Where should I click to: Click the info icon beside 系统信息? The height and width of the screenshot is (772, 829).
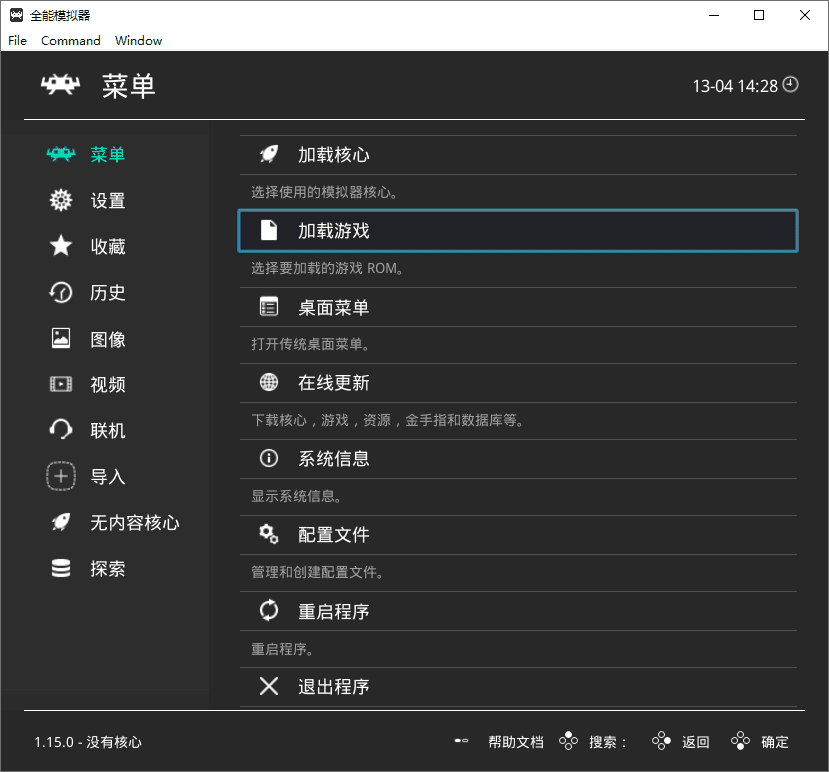(269, 458)
